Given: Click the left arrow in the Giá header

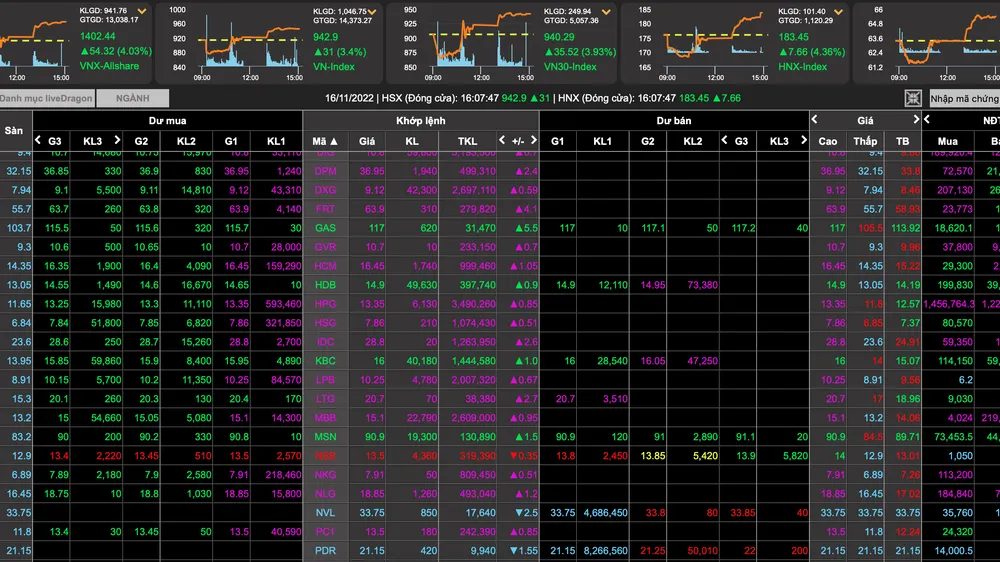Looking at the screenshot, I should coord(814,119).
